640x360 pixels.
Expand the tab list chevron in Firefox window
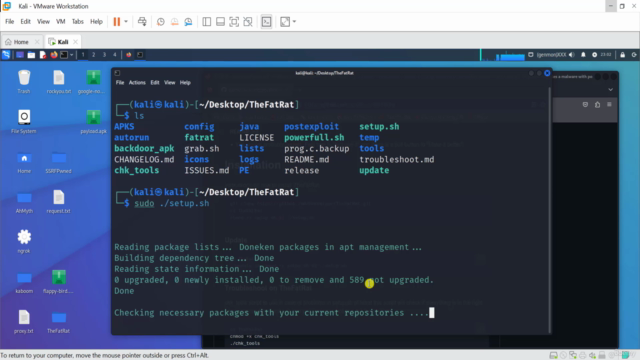(610, 89)
